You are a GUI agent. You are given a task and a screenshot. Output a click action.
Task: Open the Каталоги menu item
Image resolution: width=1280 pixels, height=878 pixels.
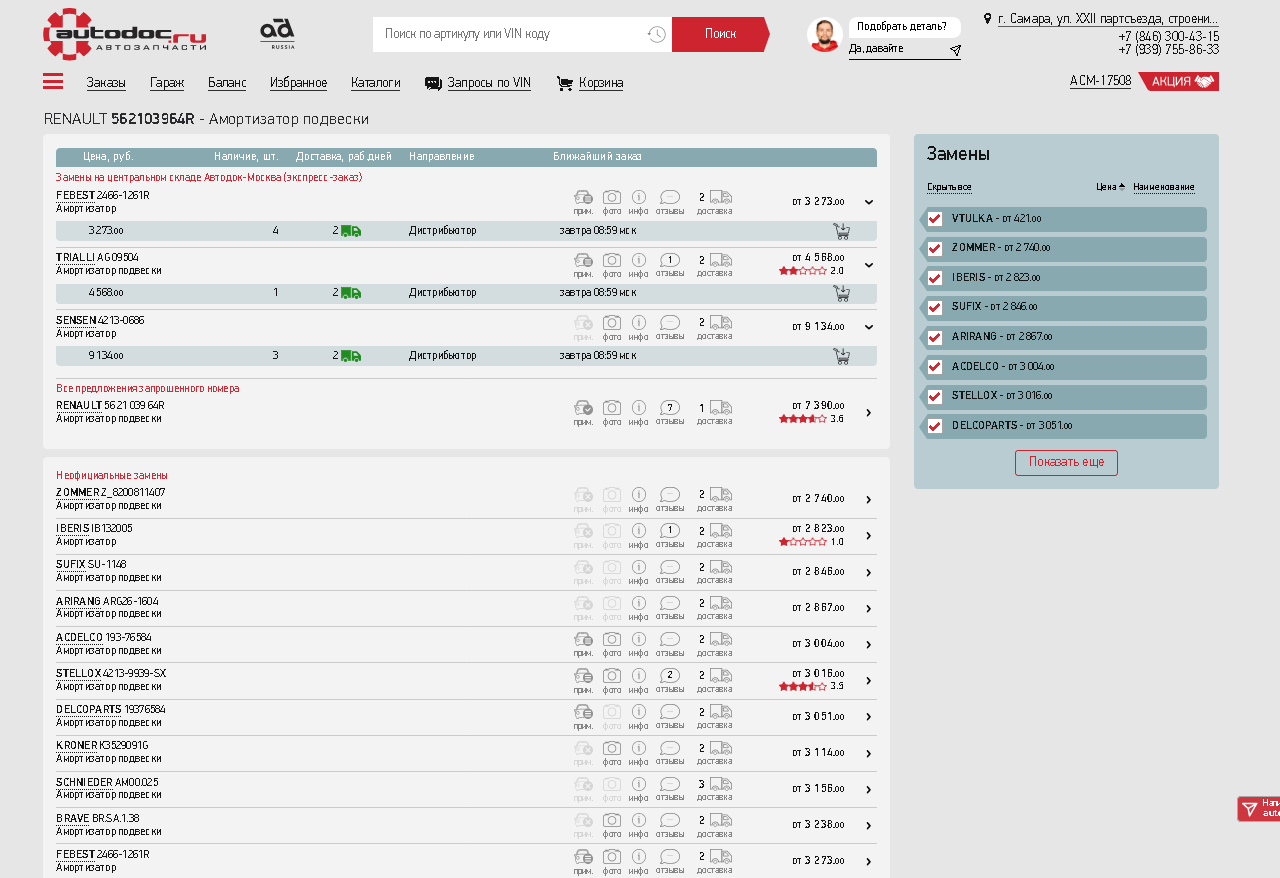click(375, 83)
